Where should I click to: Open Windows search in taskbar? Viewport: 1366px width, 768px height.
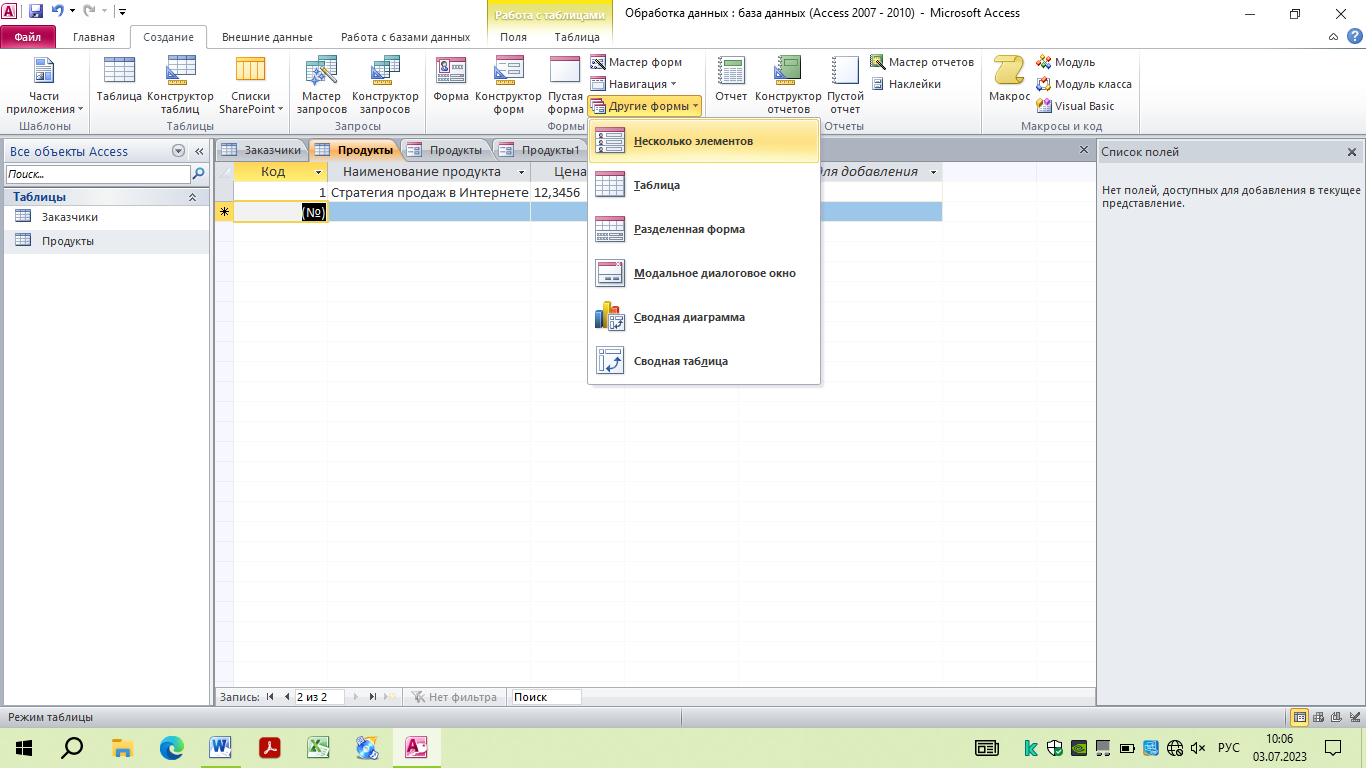pyautogui.click(x=73, y=747)
